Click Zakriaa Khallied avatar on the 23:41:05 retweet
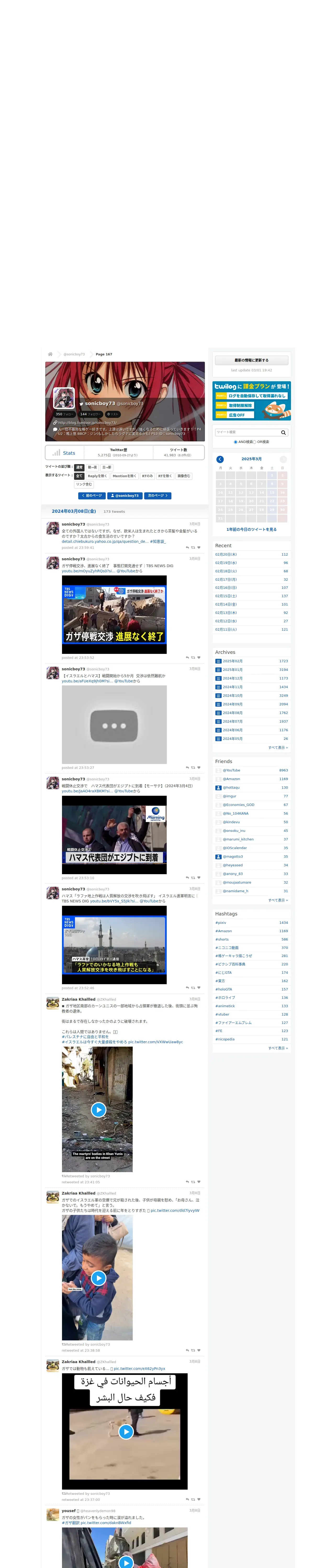The height and width of the screenshot is (1568, 336). coord(53,1004)
